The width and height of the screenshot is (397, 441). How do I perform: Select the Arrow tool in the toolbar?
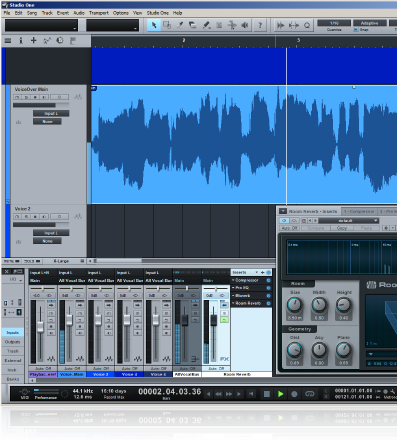coord(154,25)
